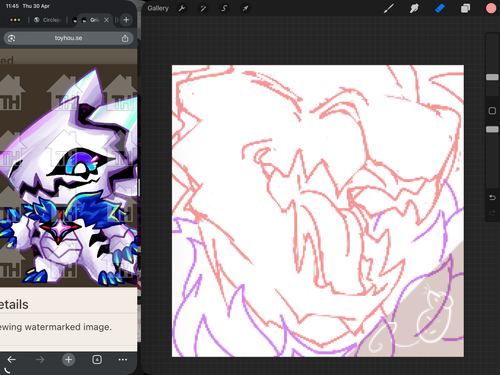Switch to the favicon-only tab before Gri
The width and height of the screenshot is (500, 375).
point(75,20)
